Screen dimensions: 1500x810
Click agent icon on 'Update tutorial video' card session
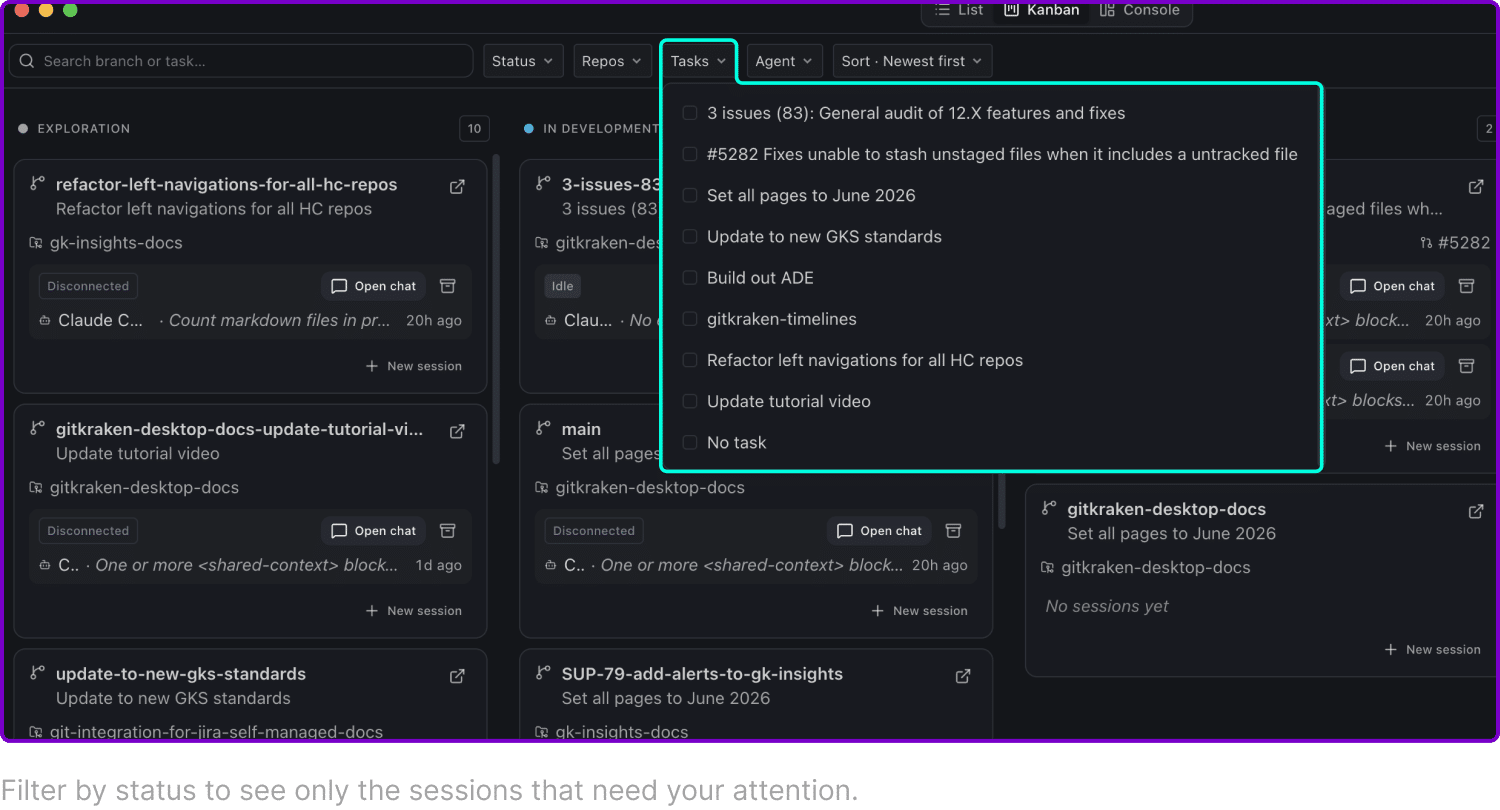point(45,566)
